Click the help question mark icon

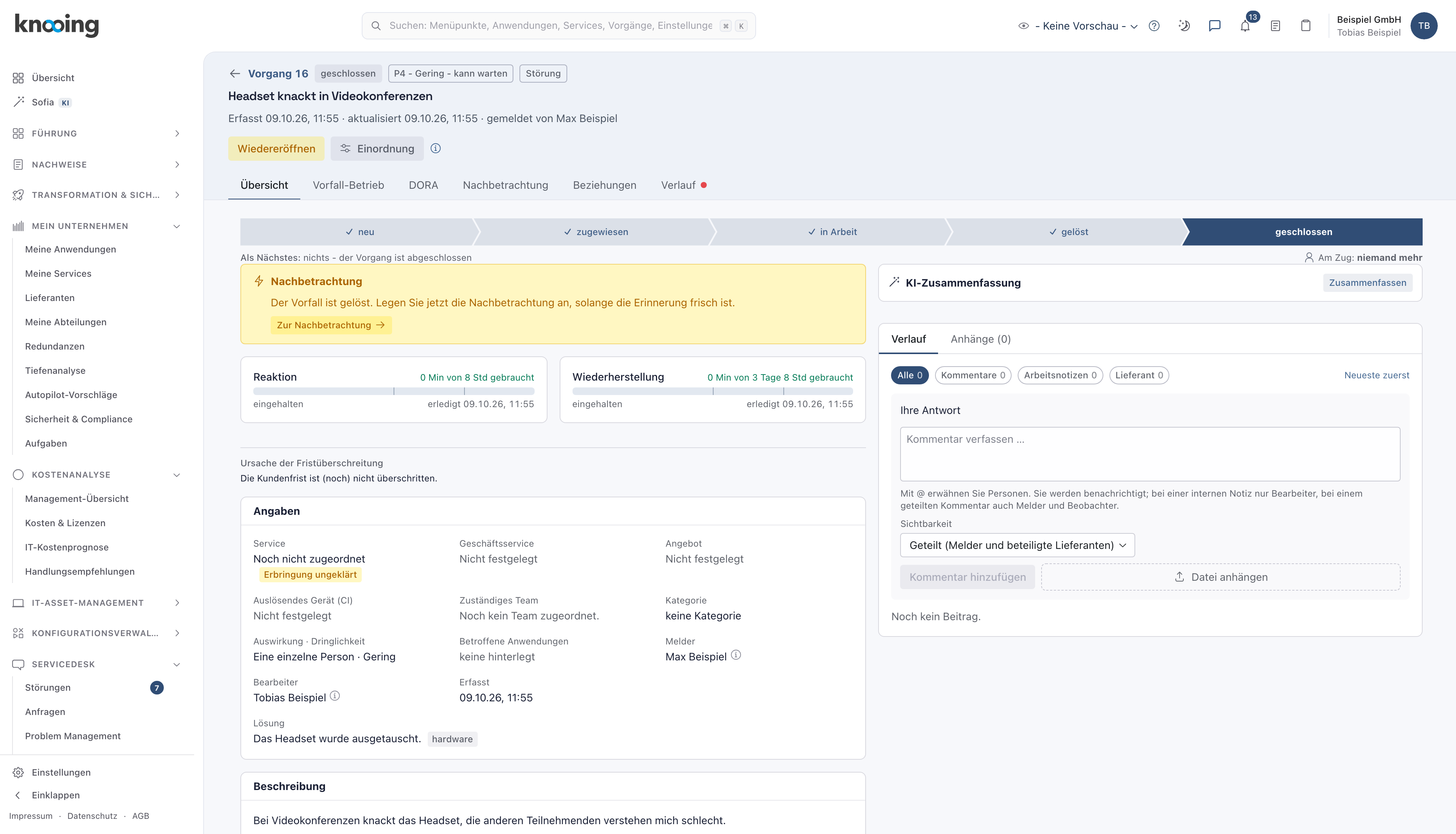coord(1154,26)
